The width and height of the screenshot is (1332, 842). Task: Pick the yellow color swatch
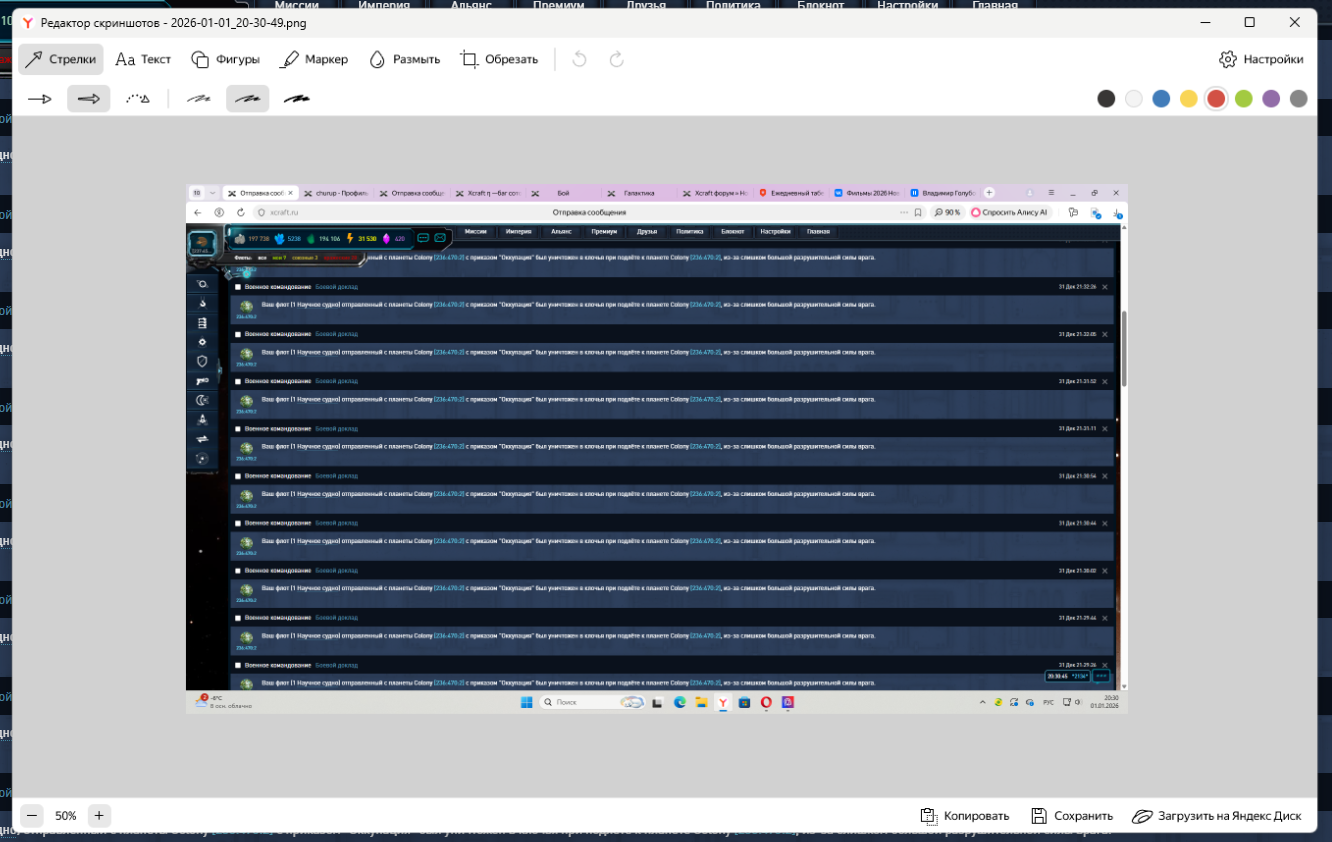(x=1189, y=98)
